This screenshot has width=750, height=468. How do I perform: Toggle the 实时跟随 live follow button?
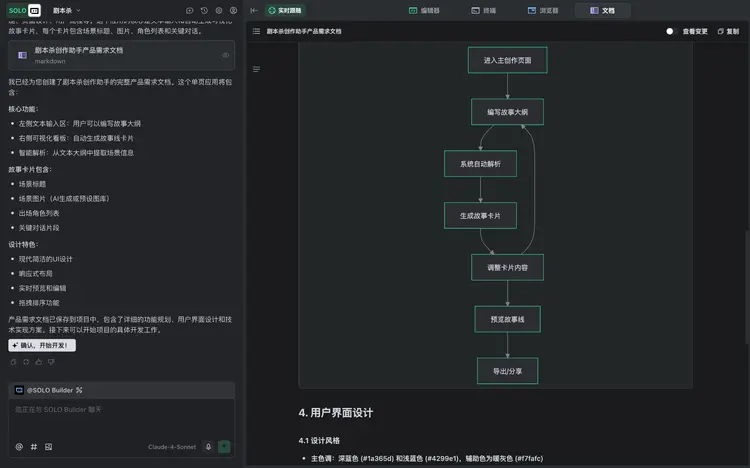pyautogui.click(x=285, y=10)
